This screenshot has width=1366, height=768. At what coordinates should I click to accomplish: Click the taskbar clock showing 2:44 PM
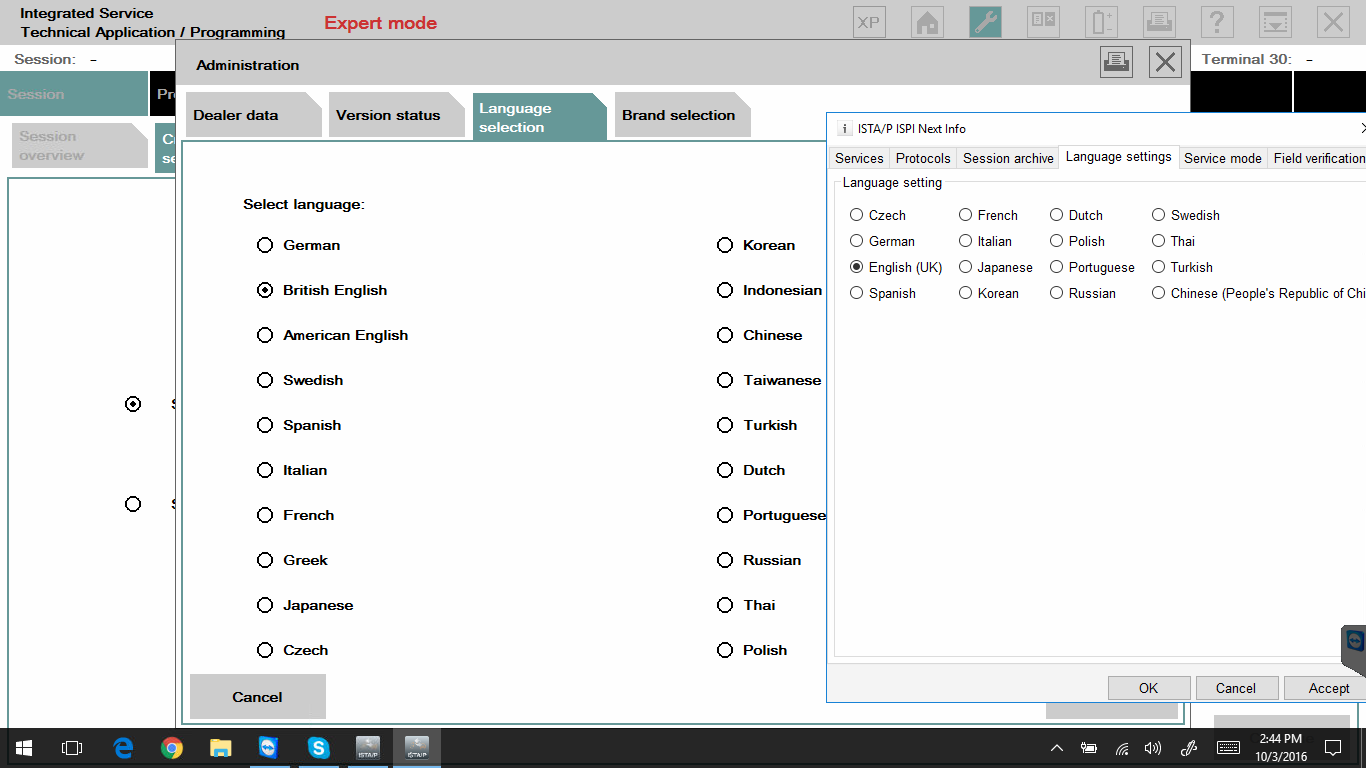[x=1280, y=748]
